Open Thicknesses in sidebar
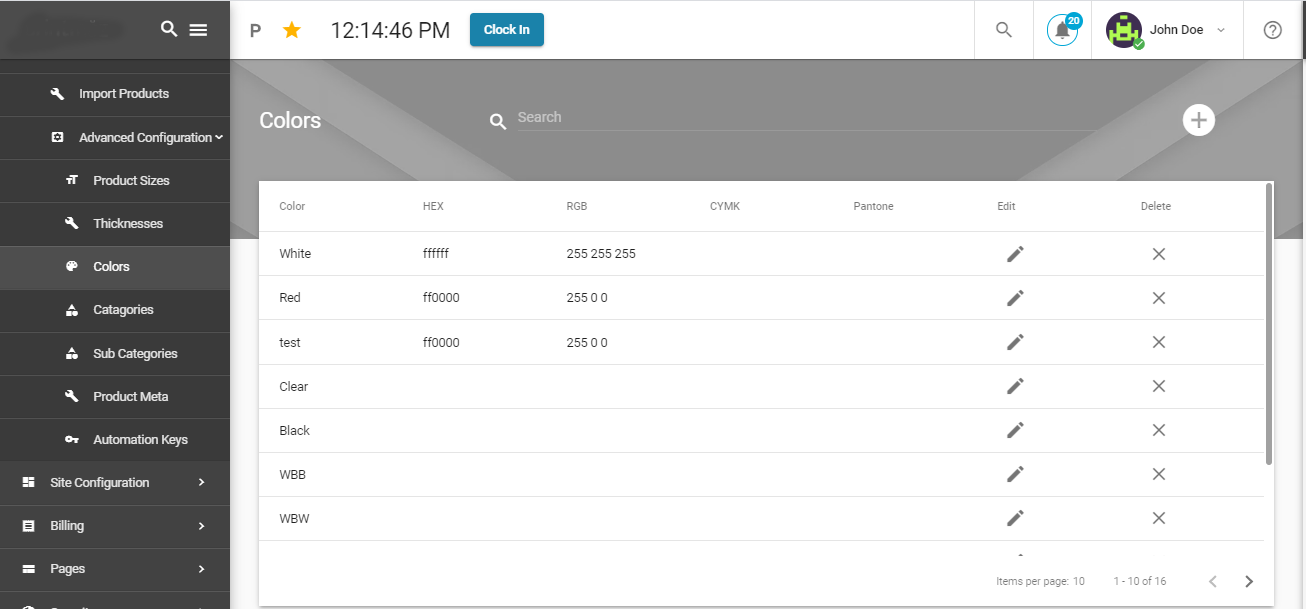The height and width of the screenshot is (609, 1306). 115,223
